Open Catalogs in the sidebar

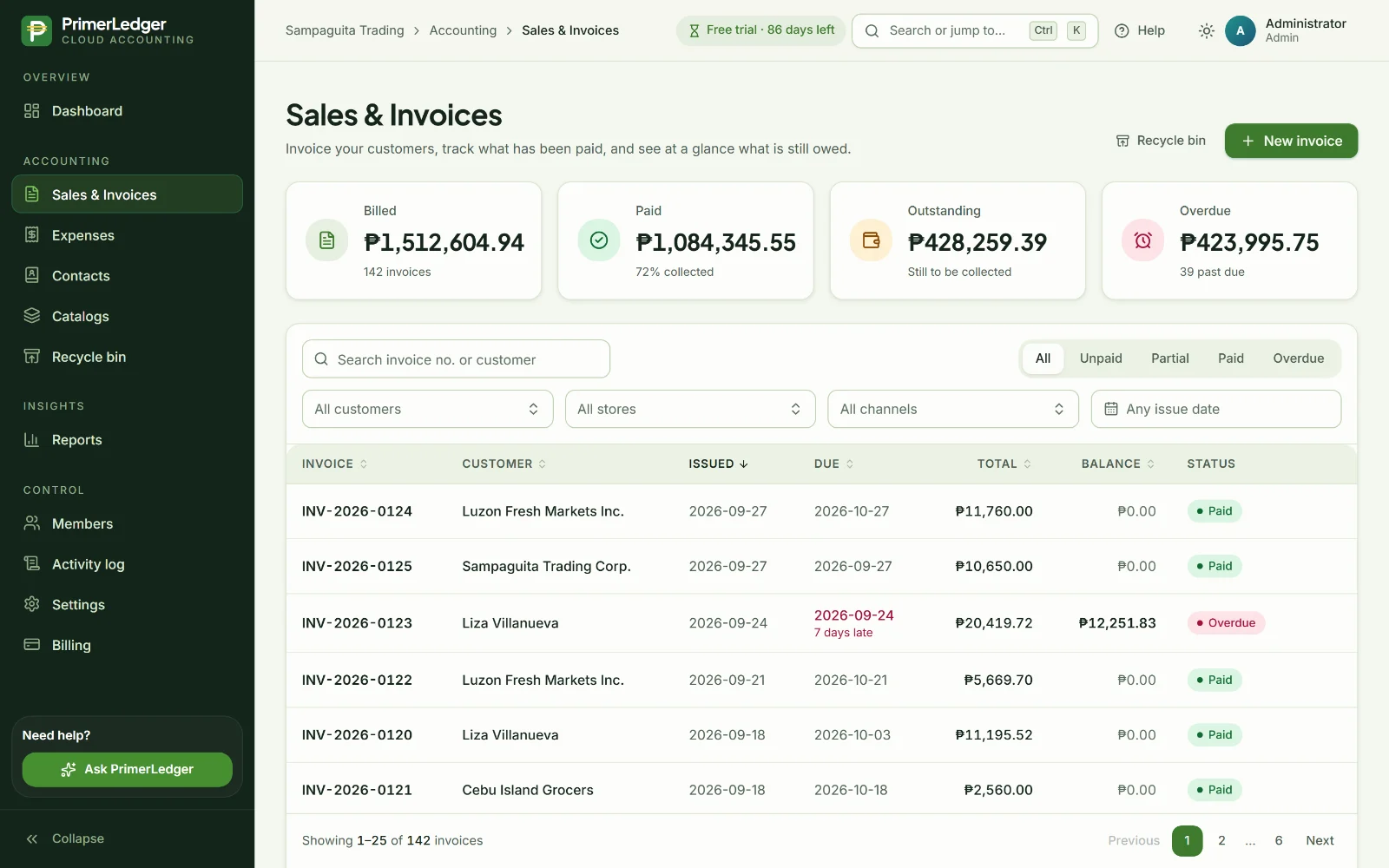(x=127, y=316)
